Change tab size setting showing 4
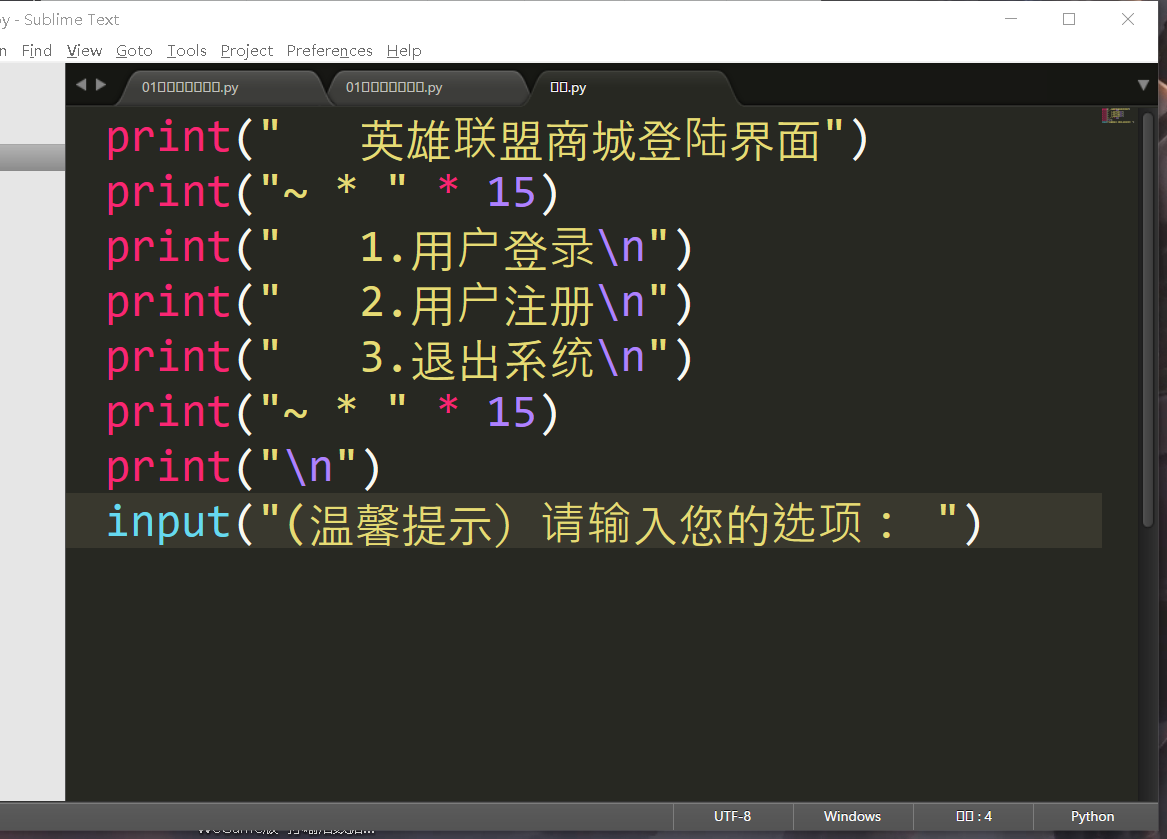Image resolution: width=1167 pixels, height=839 pixels. pyautogui.click(x=973, y=817)
